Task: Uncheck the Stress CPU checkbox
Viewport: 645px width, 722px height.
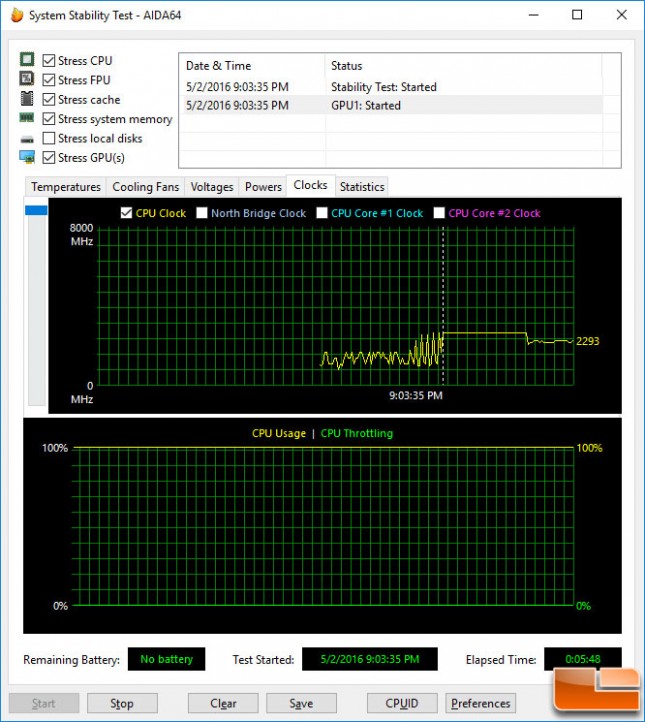Action: click(48, 60)
